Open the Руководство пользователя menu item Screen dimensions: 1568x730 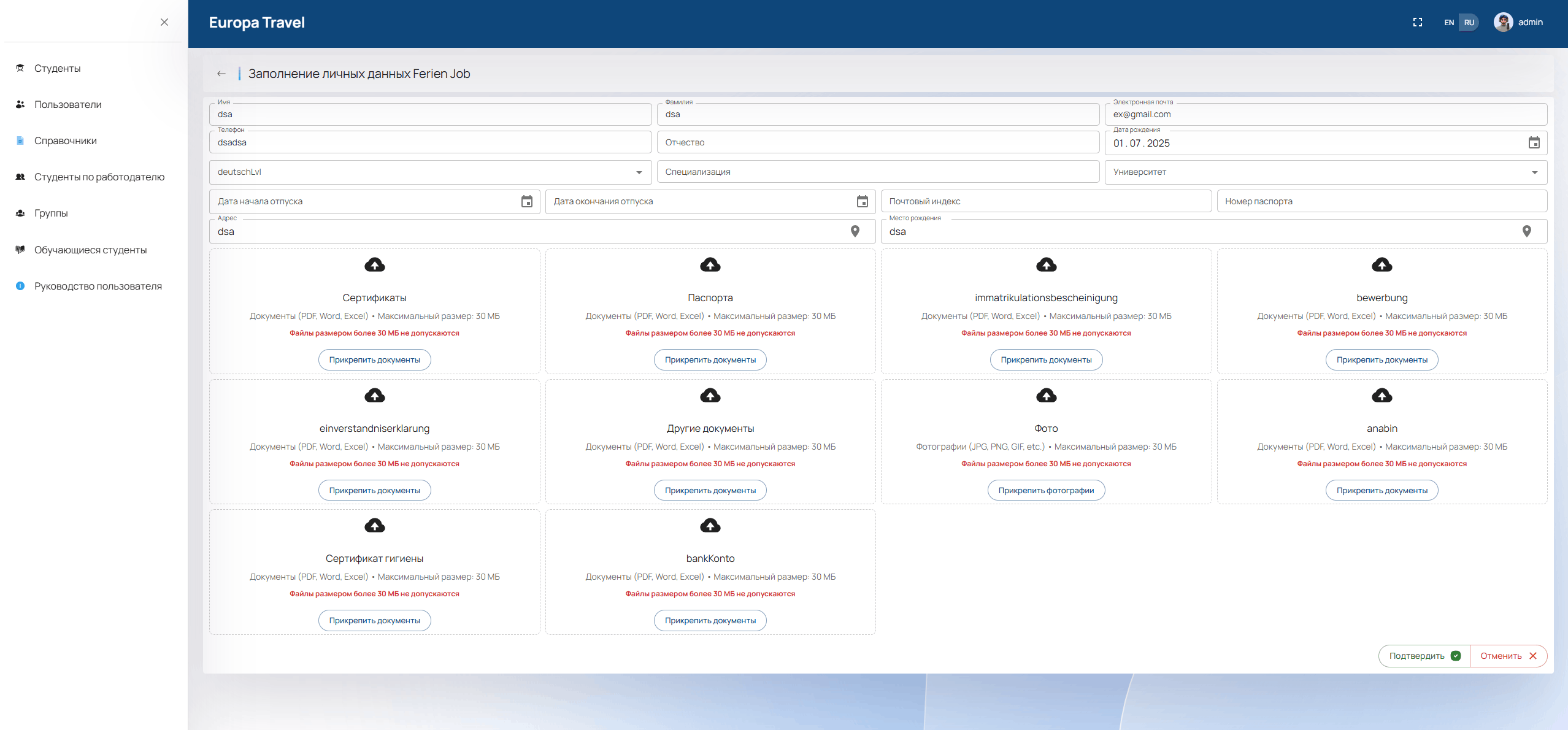[x=93, y=286]
